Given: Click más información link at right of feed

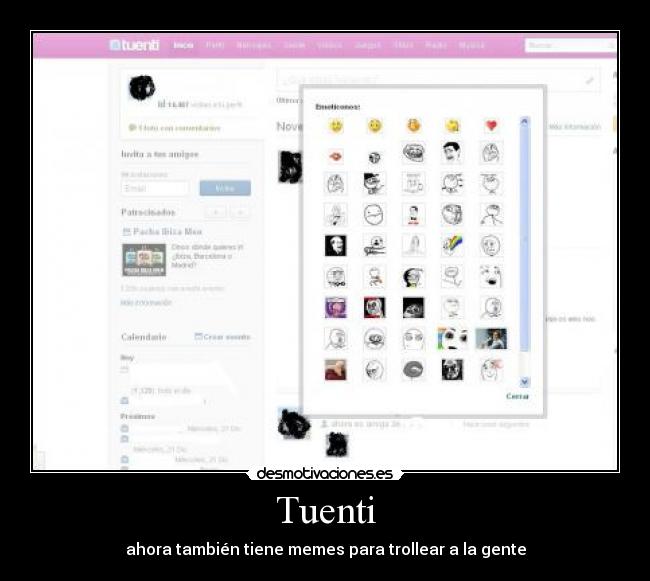Looking at the screenshot, I should coord(575,127).
